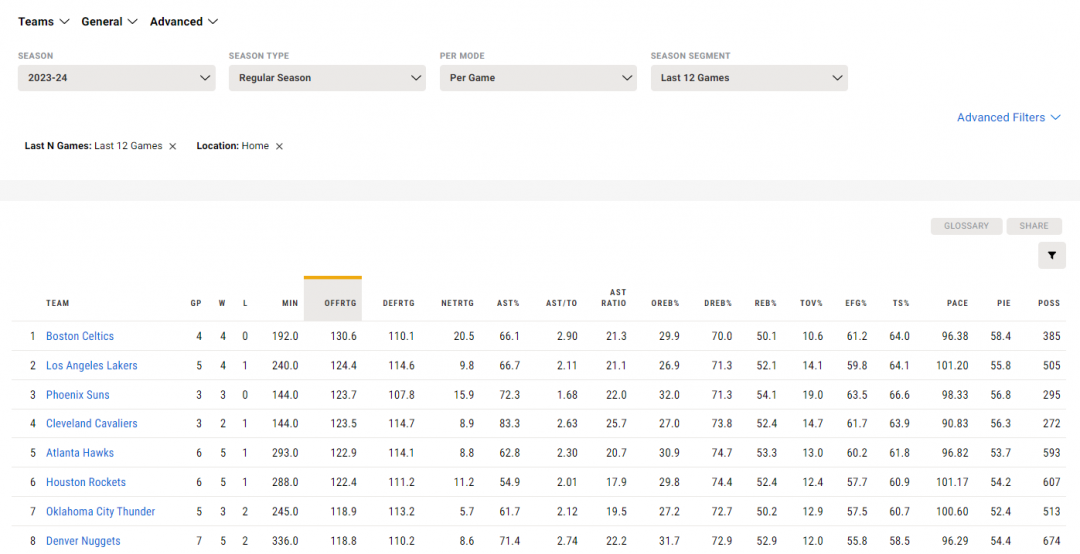The width and height of the screenshot is (1080, 554).
Task: Sort by the TOV% column header
Action: 811,303
